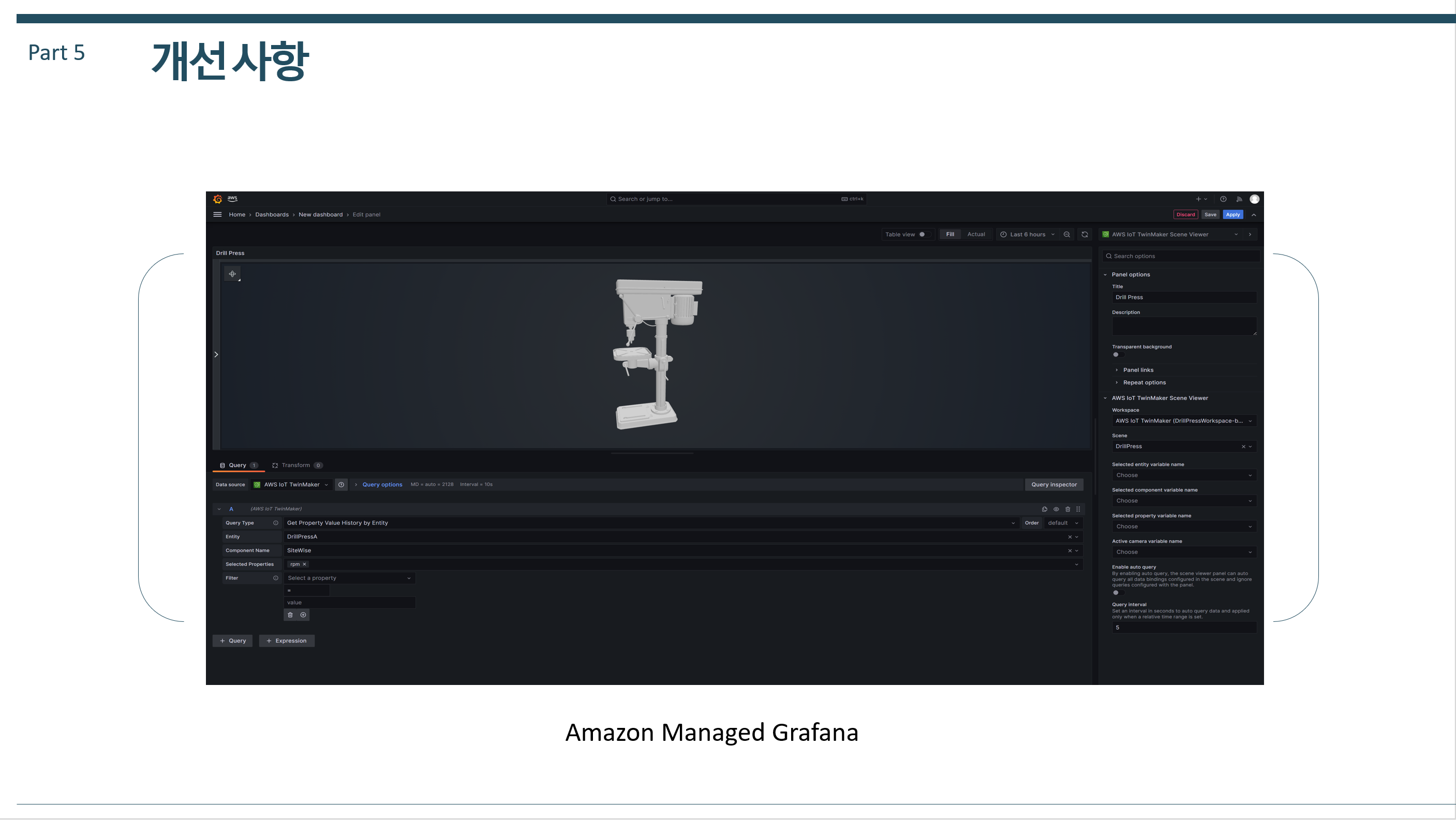Enable auto query switch
The image size is (1456, 820).
1118,593
